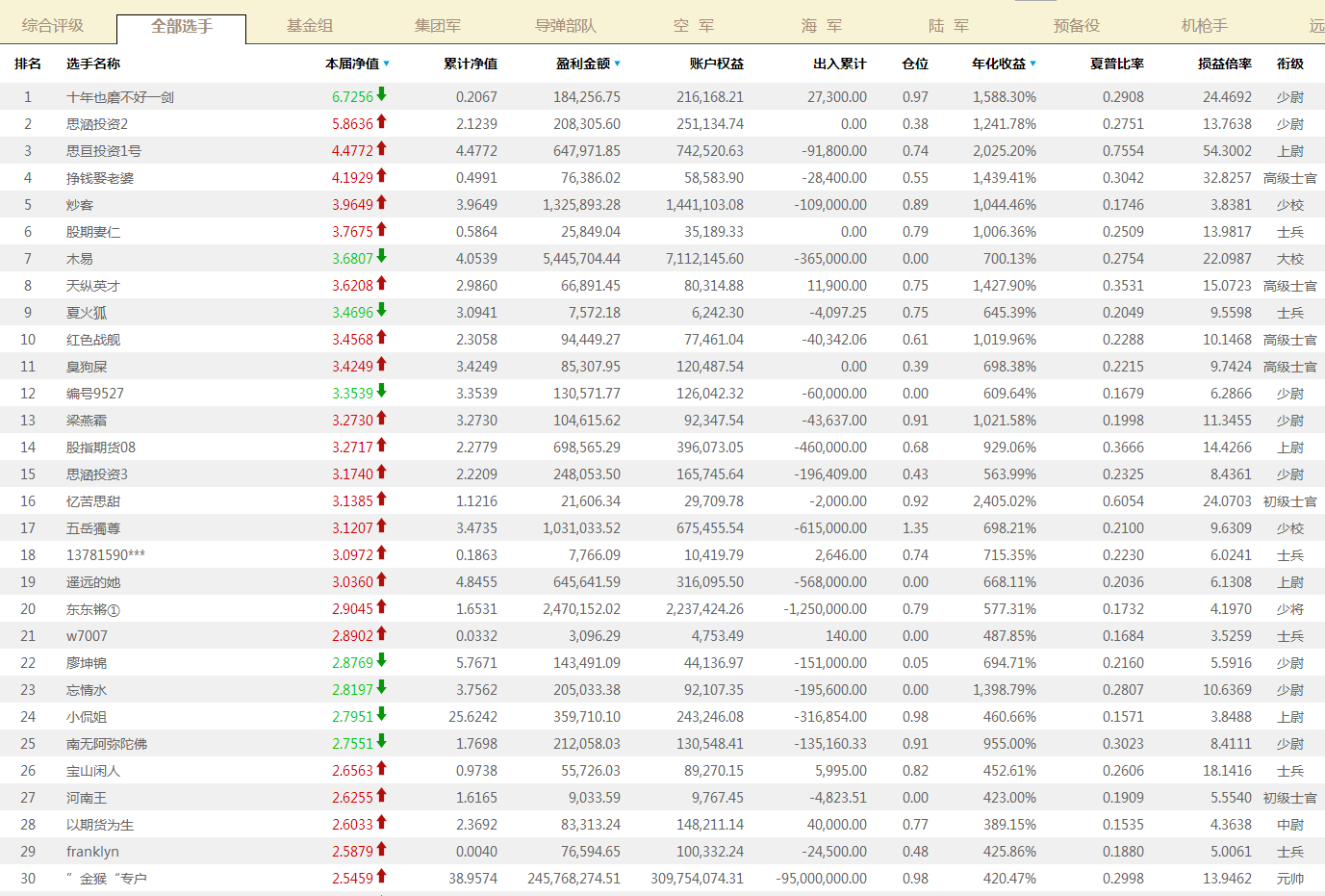Open the 机枪手 tab
This screenshot has height=896, width=1325.
tap(1205, 26)
